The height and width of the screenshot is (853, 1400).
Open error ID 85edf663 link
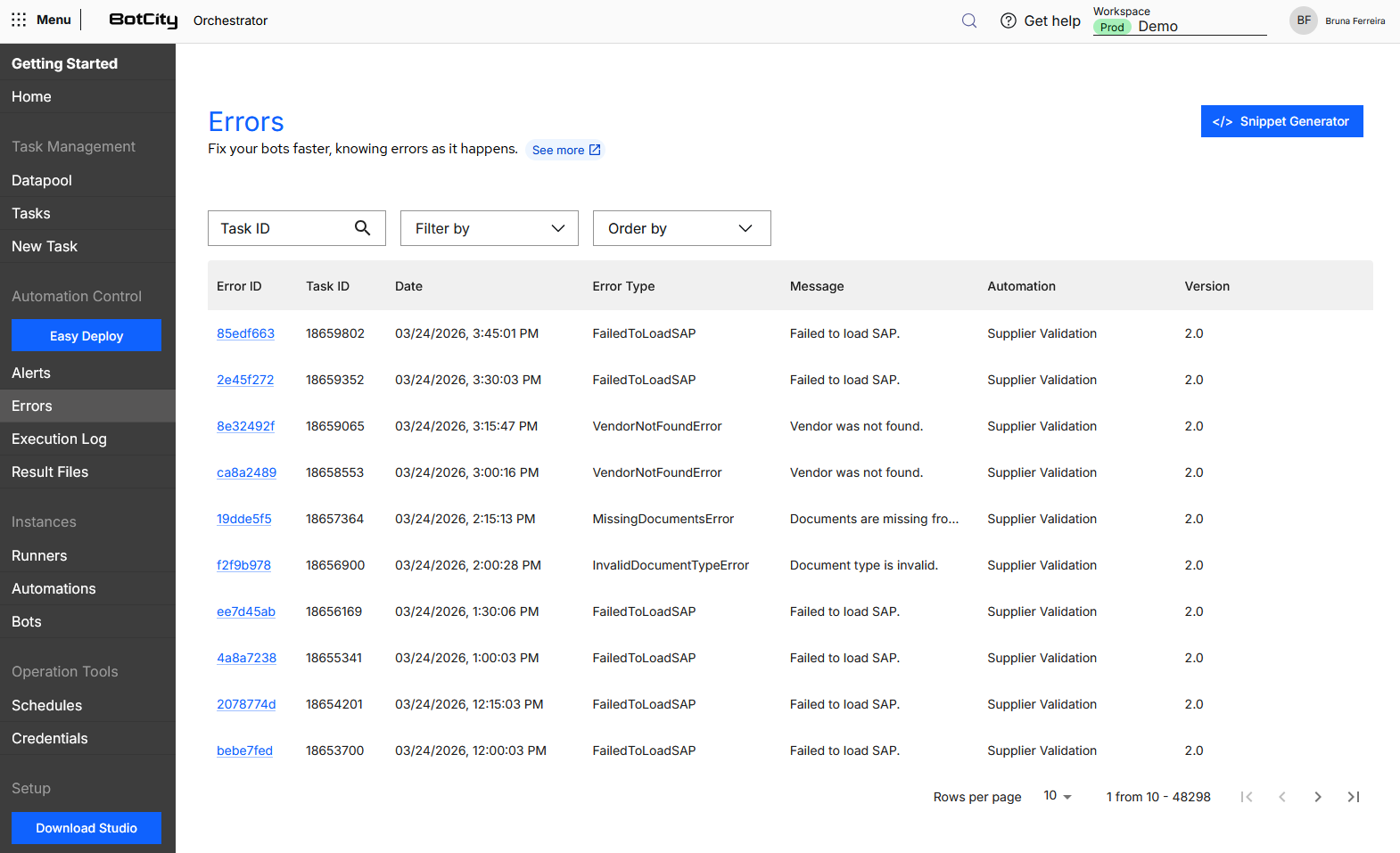(245, 333)
